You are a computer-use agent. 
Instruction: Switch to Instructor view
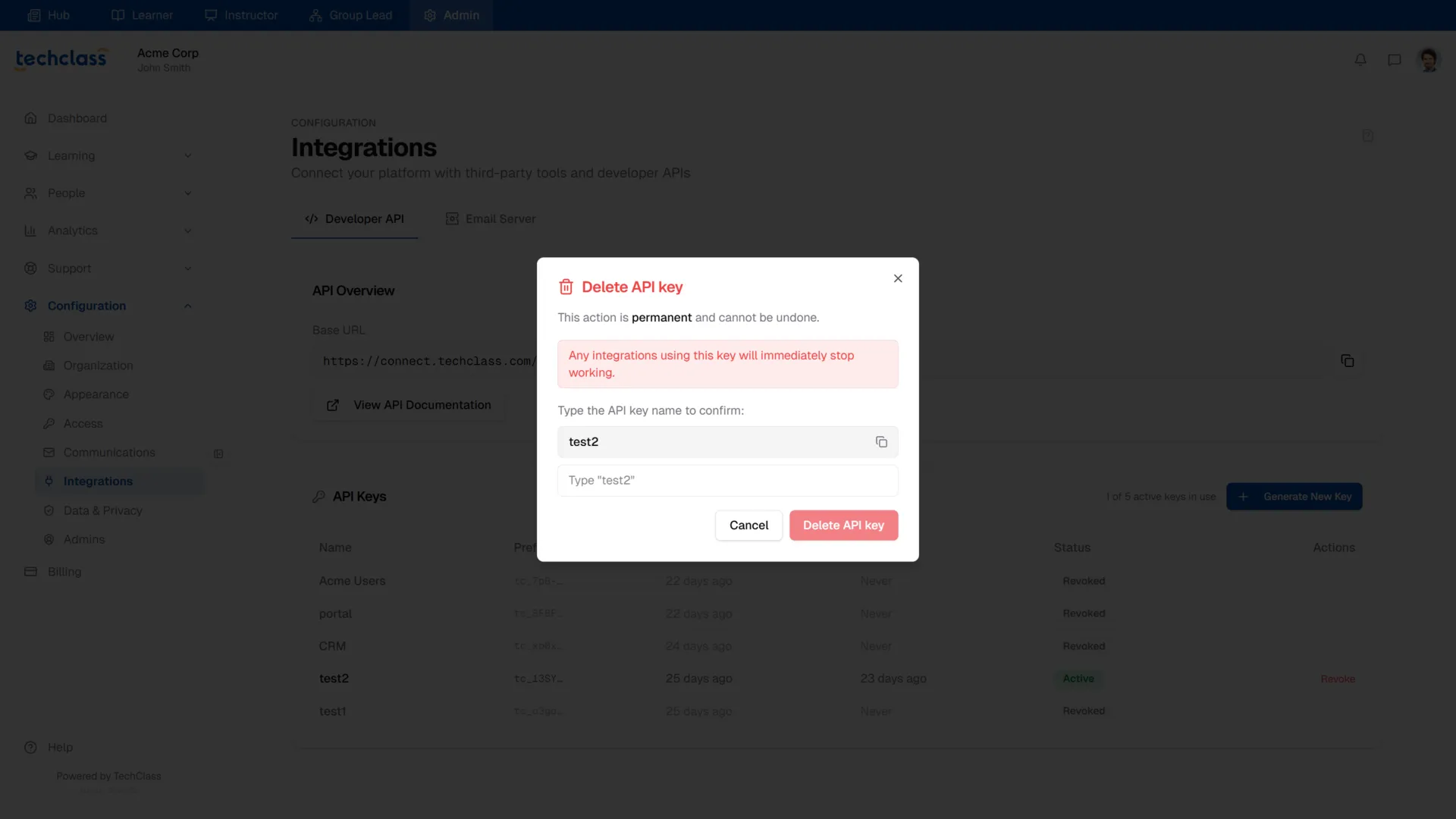(241, 15)
